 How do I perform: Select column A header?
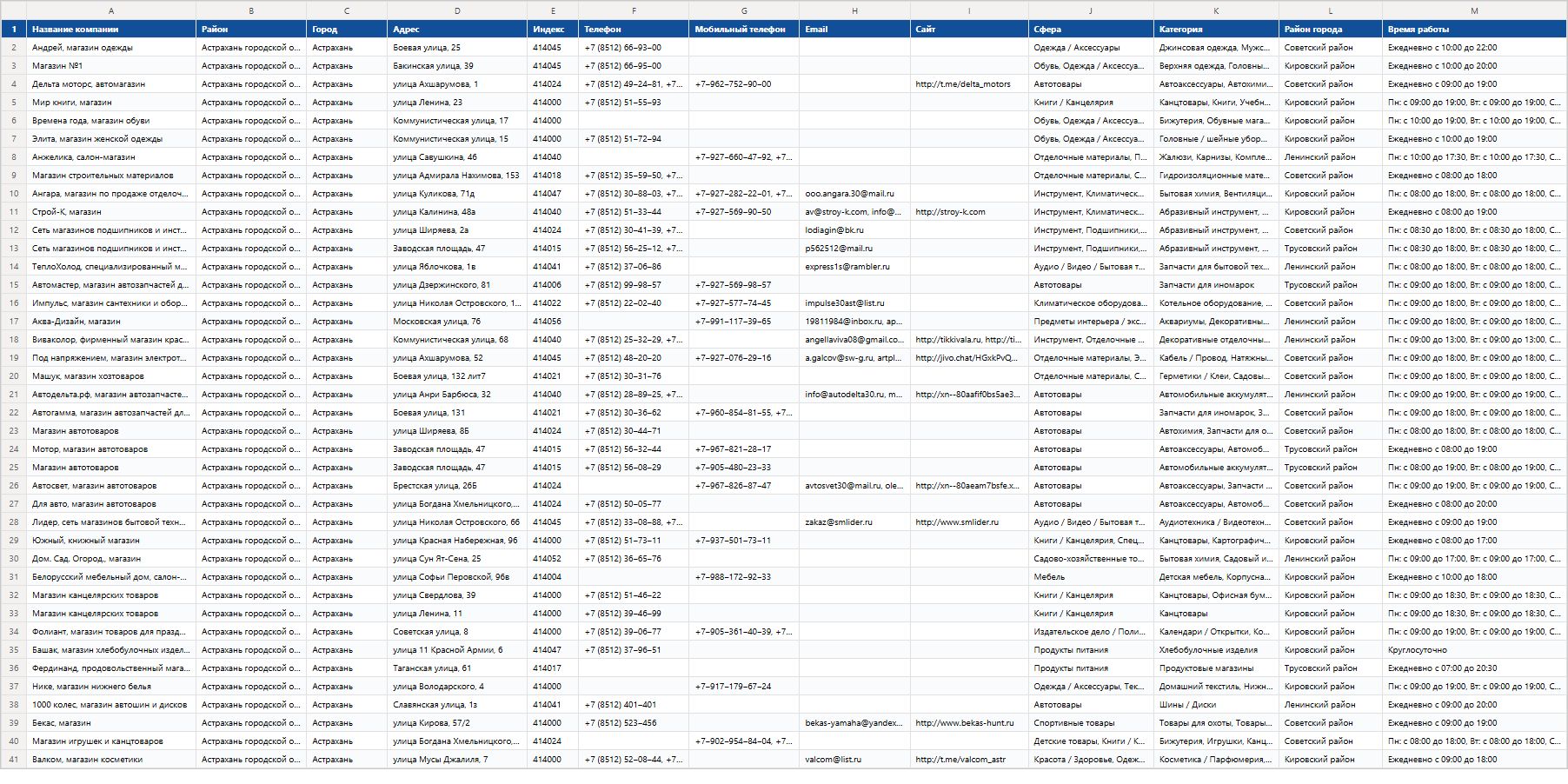111,10
